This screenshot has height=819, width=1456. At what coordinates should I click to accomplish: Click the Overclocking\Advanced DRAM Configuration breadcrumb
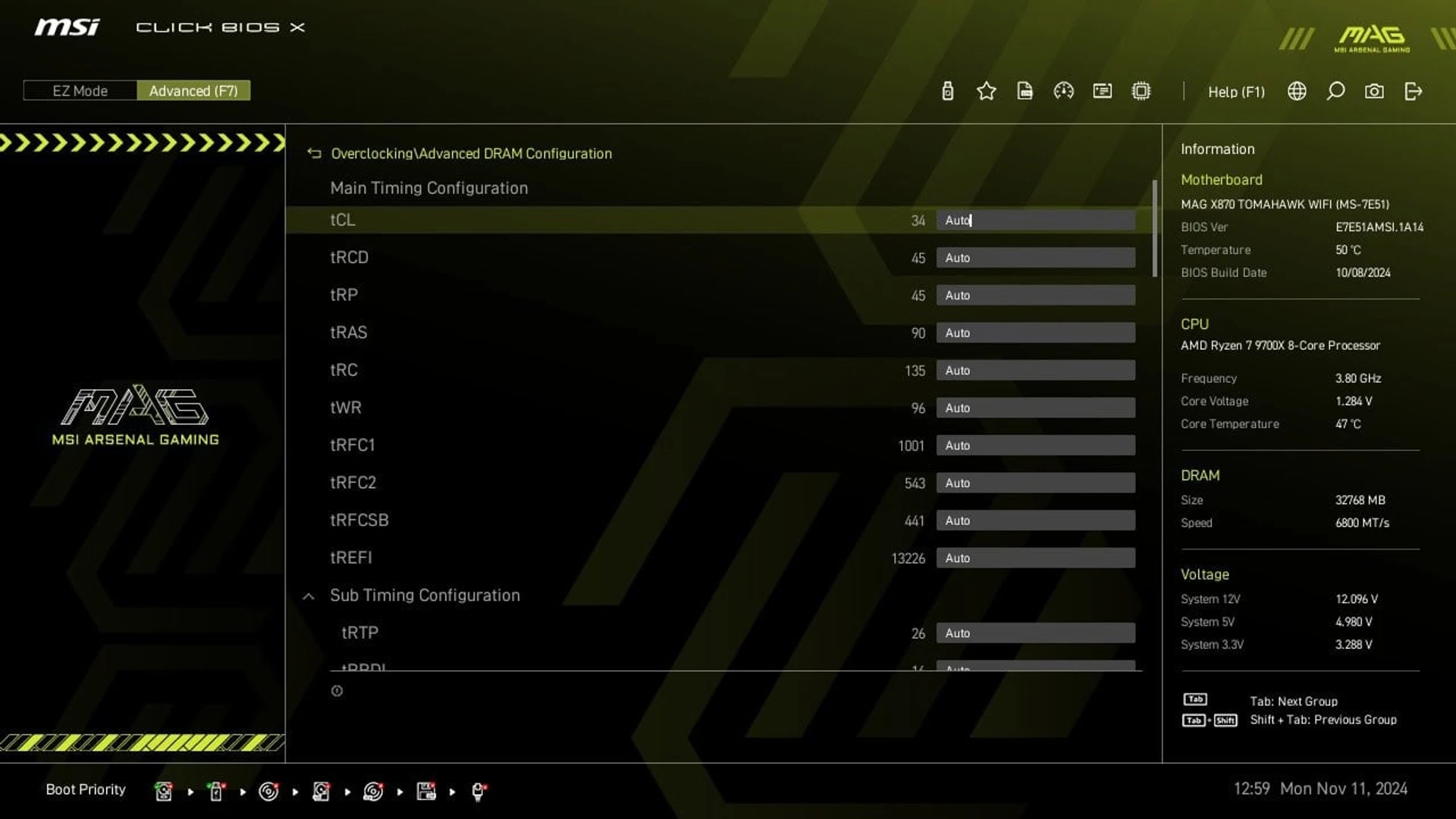pos(471,153)
